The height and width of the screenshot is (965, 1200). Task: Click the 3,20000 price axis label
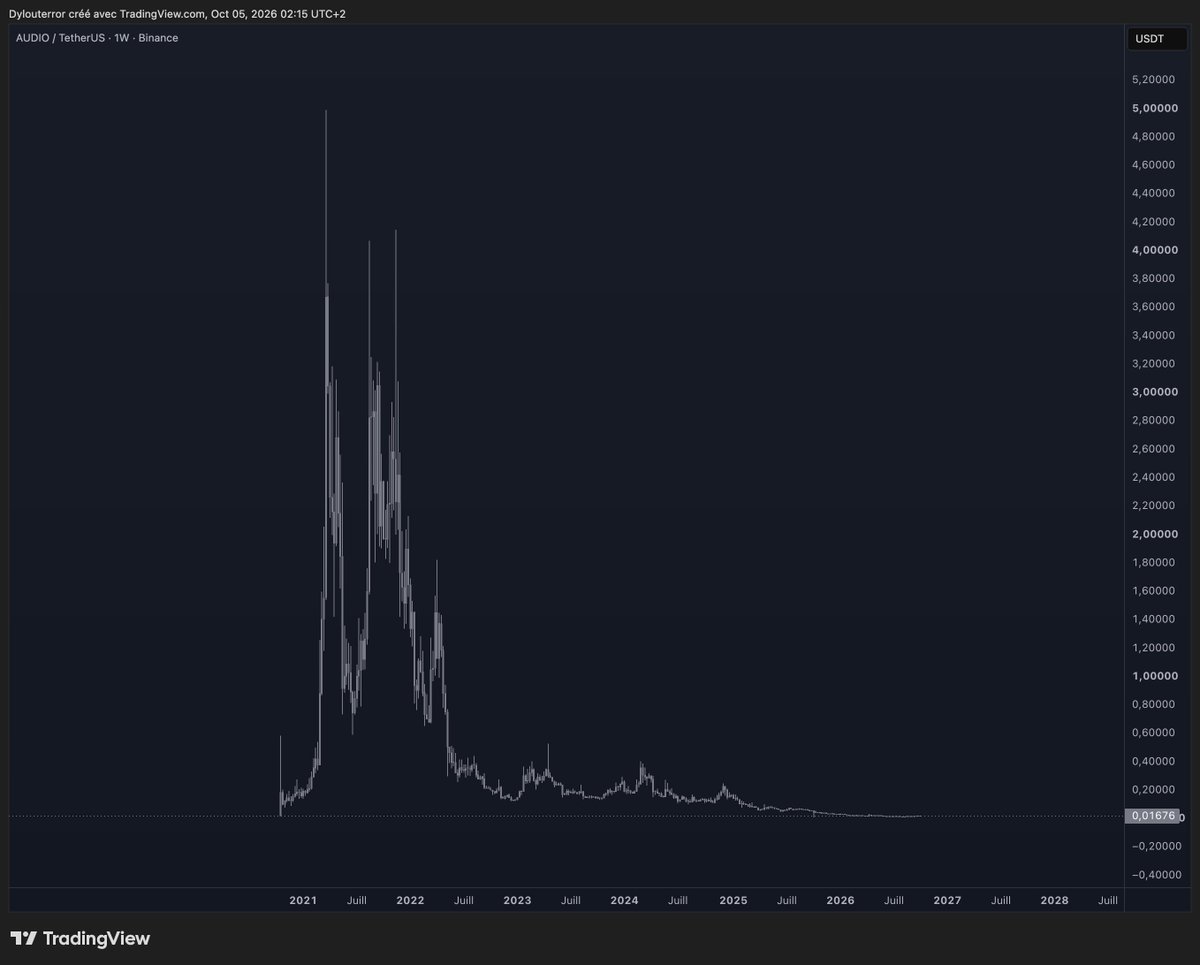[x=1155, y=363]
